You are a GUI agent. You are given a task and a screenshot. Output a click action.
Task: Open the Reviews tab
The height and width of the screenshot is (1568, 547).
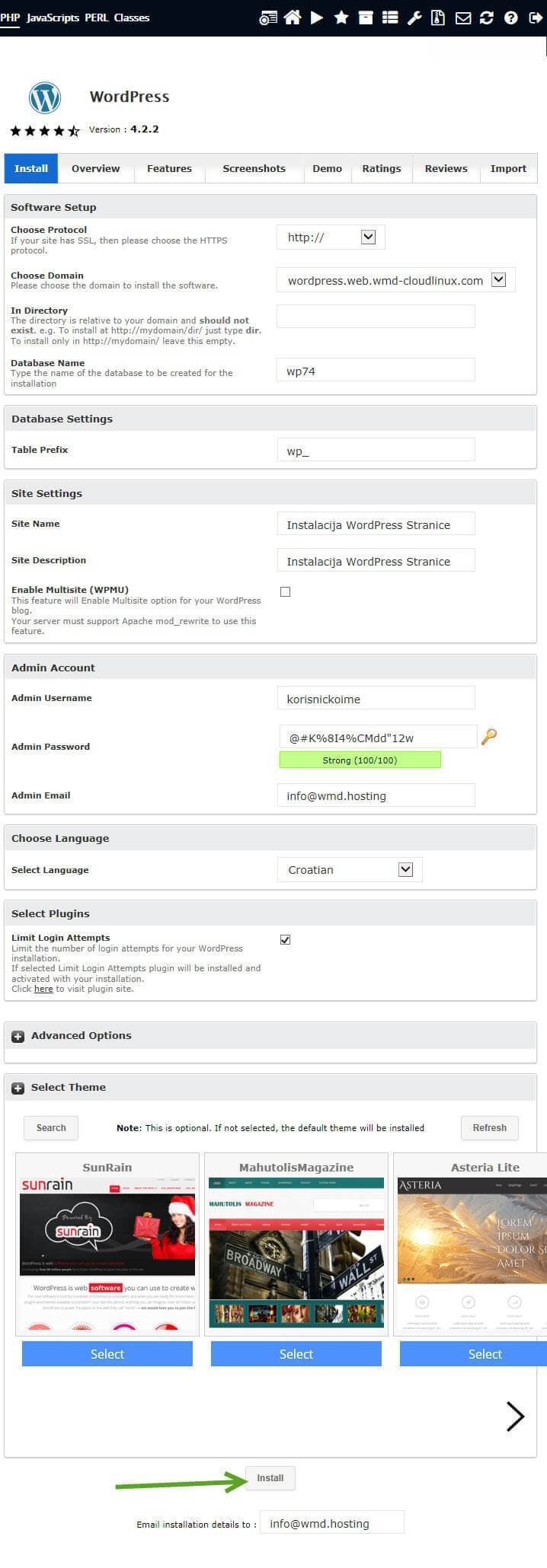tap(446, 168)
